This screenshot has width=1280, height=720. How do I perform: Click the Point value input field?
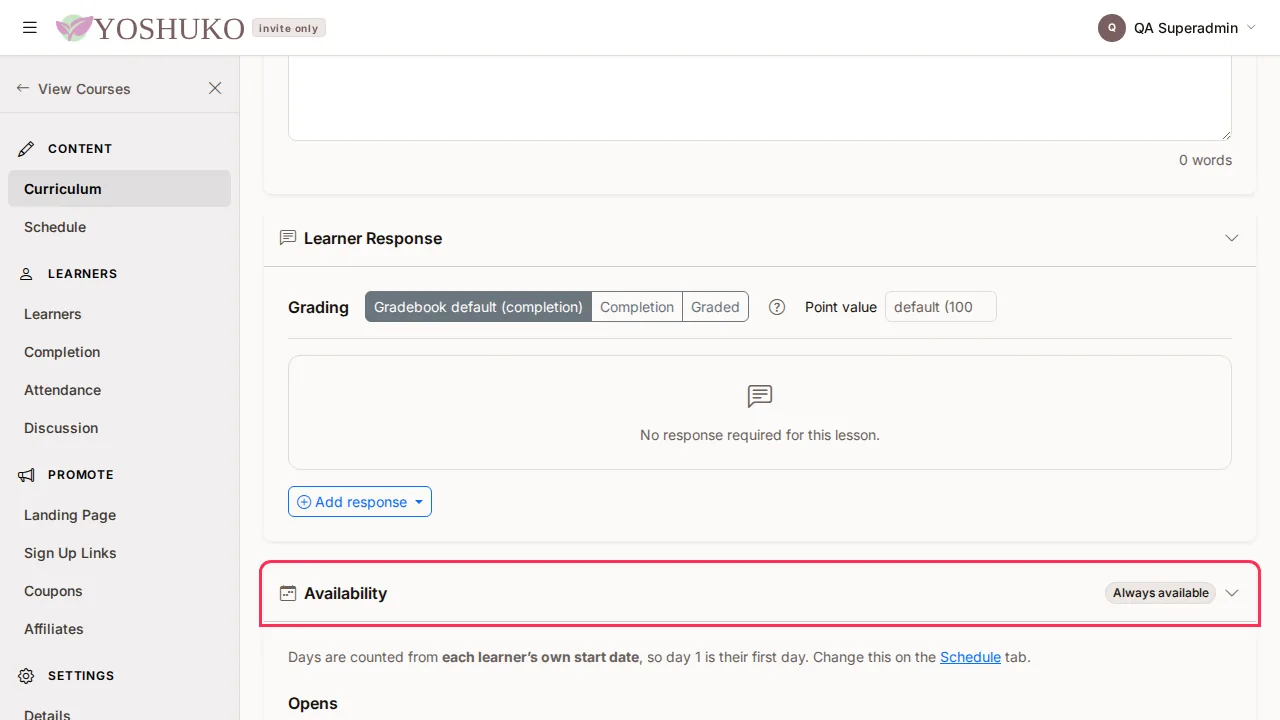(941, 307)
